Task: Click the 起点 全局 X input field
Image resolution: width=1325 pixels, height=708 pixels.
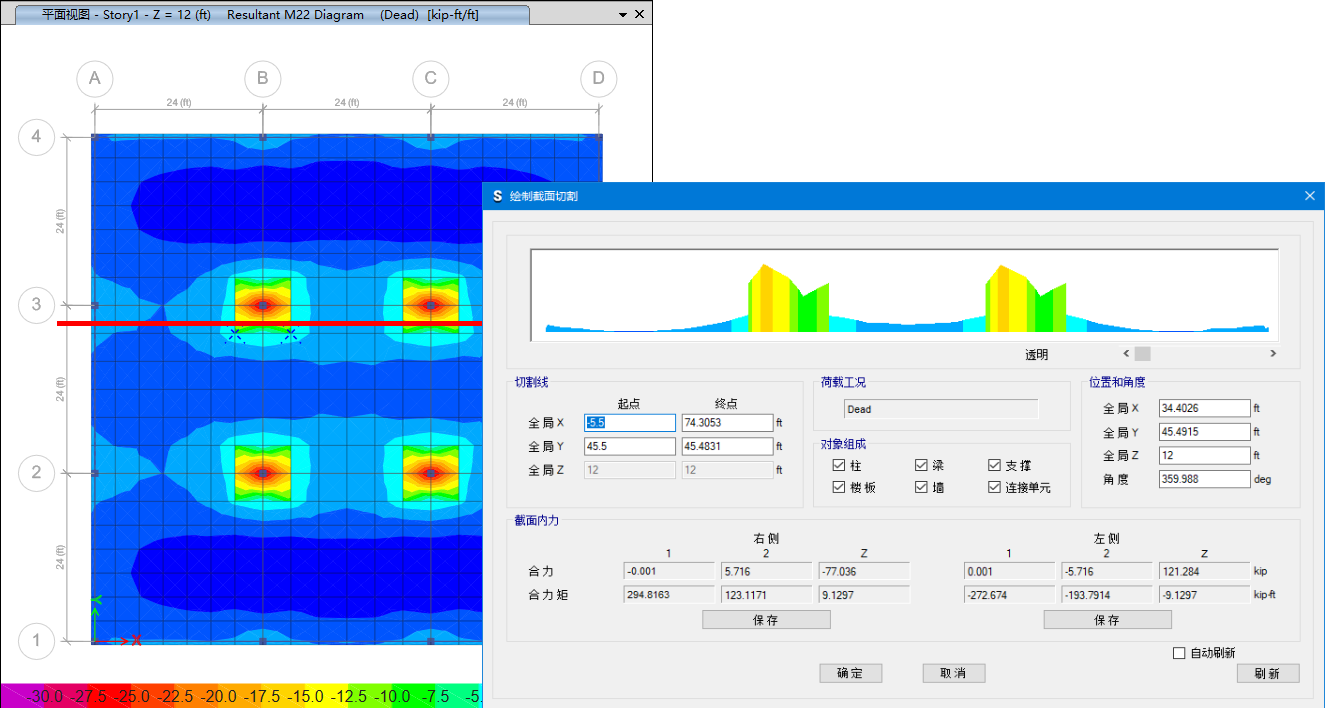Action: click(x=629, y=423)
